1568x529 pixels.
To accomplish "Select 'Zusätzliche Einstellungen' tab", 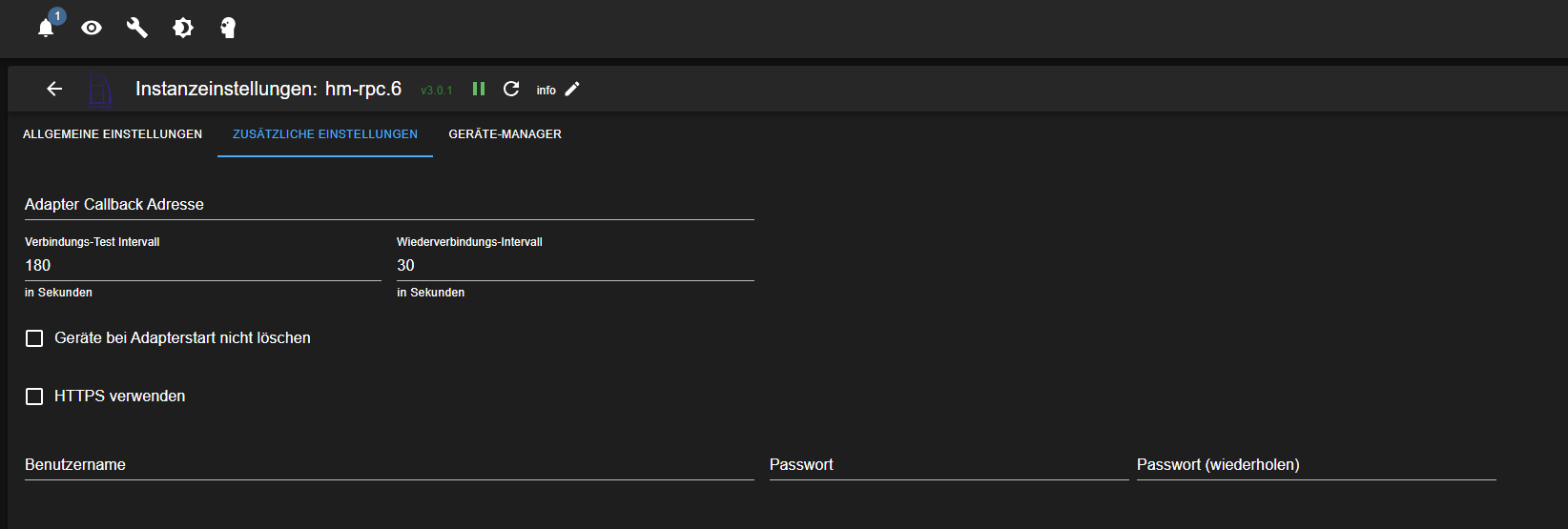I will [325, 134].
